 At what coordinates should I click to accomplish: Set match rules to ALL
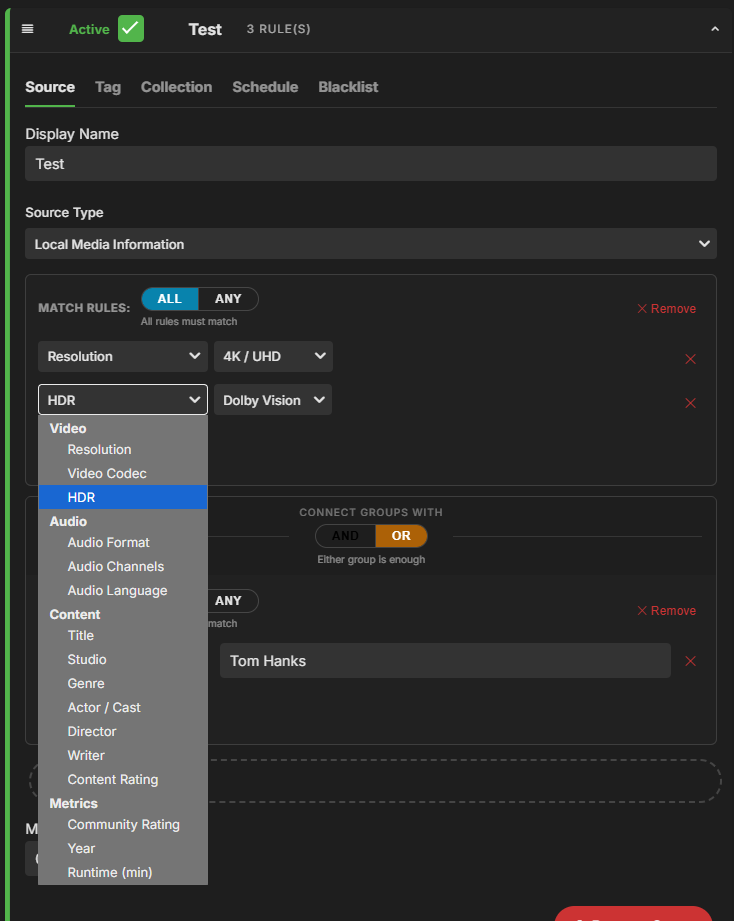(x=170, y=299)
